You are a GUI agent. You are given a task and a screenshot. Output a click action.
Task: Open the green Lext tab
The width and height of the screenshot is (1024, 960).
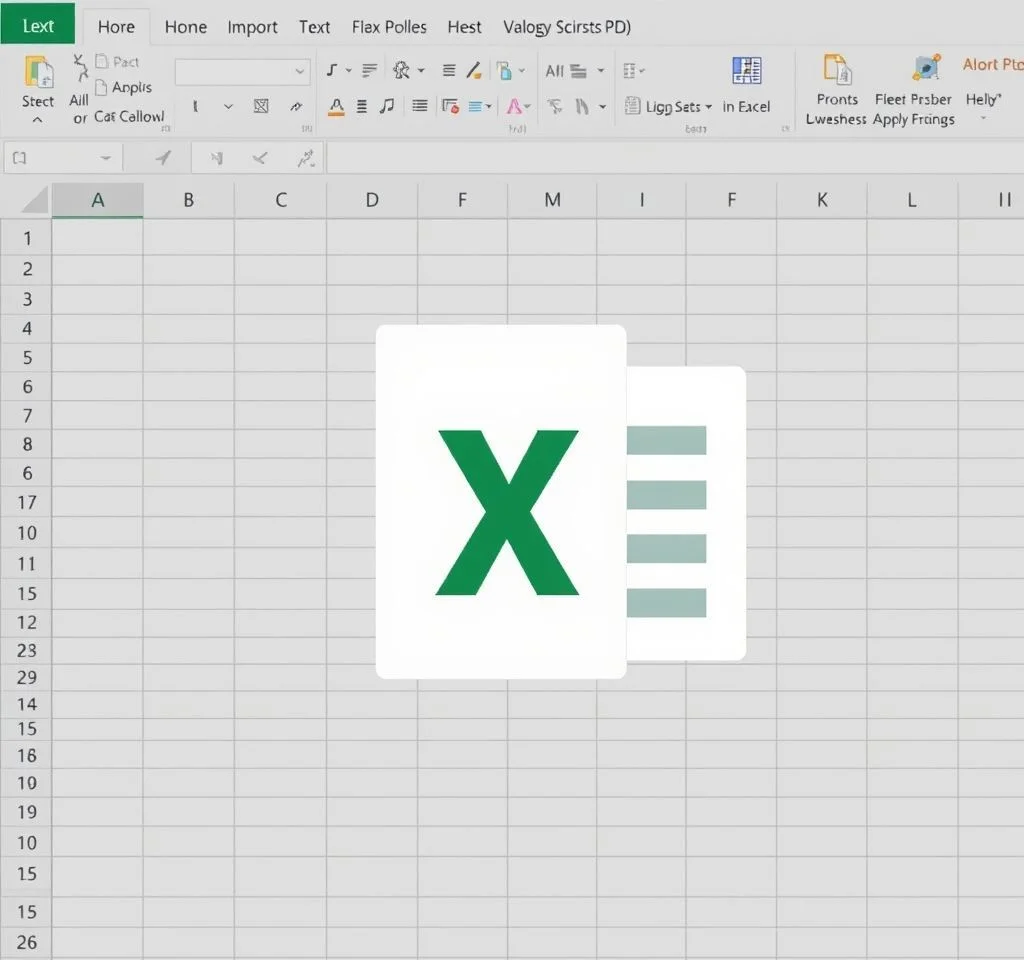tap(38, 25)
